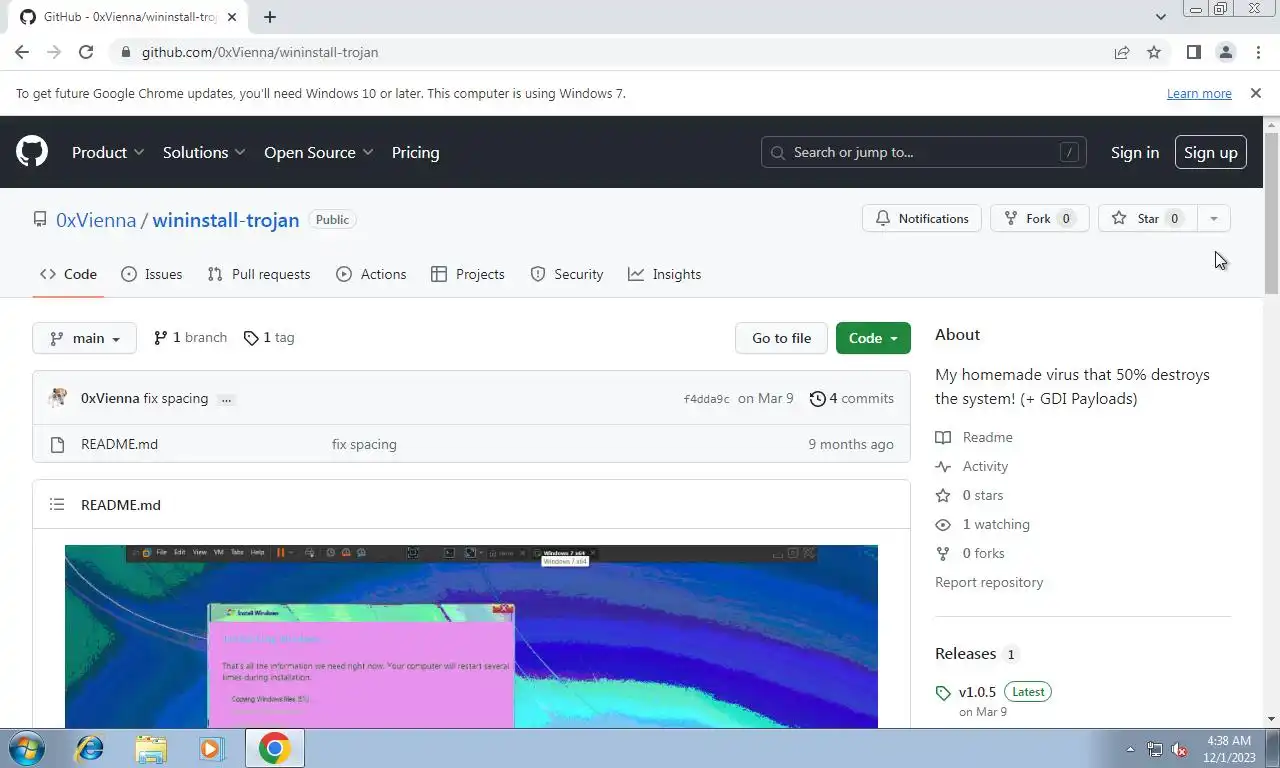Open the fix spacing commit message in file row
1280x768 pixels.
tap(364, 444)
